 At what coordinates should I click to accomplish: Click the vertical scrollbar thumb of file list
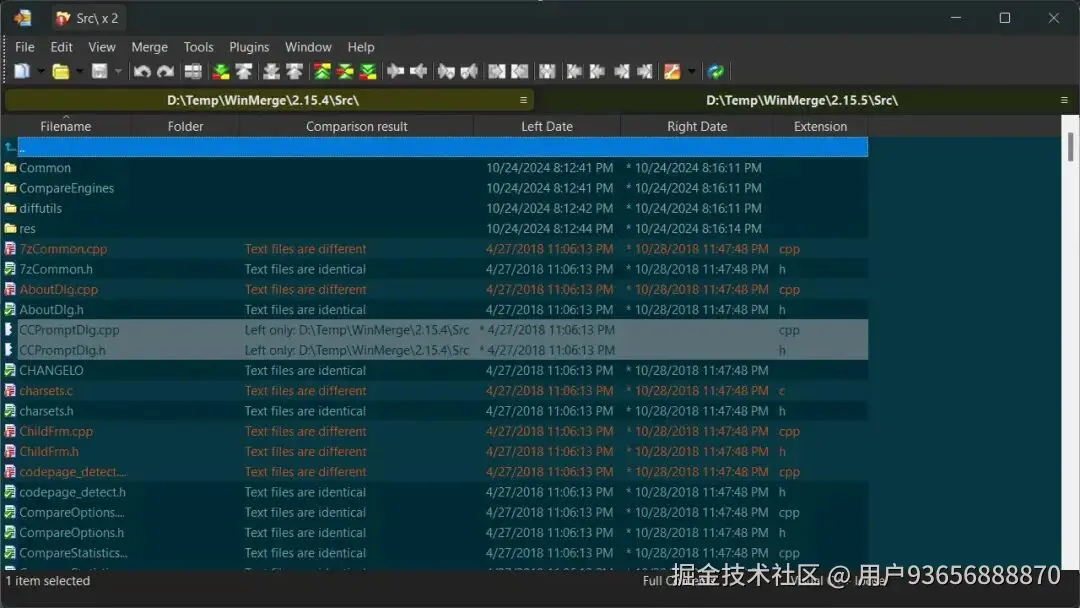click(x=1070, y=146)
